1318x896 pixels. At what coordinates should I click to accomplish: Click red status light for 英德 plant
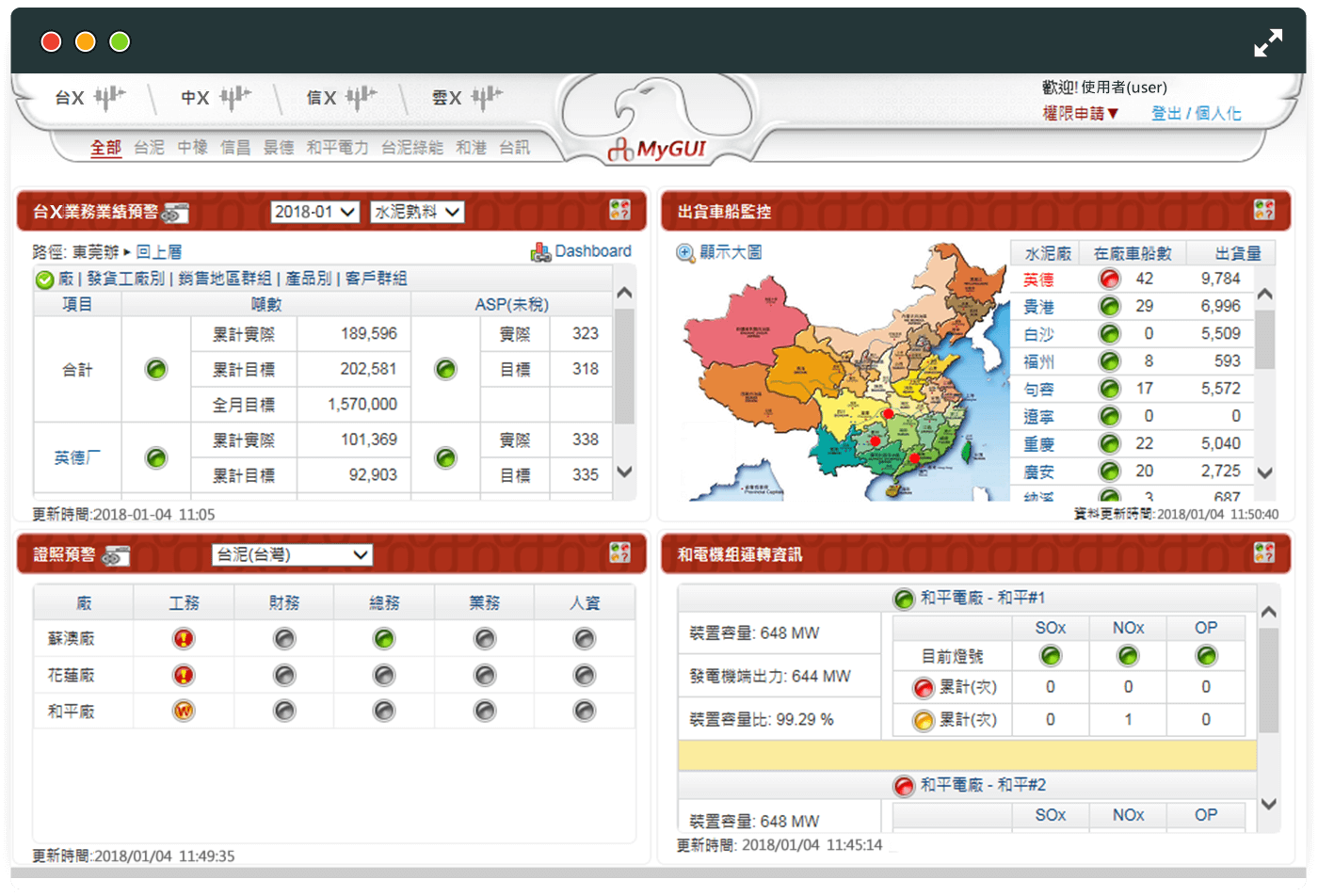pos(1110,279)
